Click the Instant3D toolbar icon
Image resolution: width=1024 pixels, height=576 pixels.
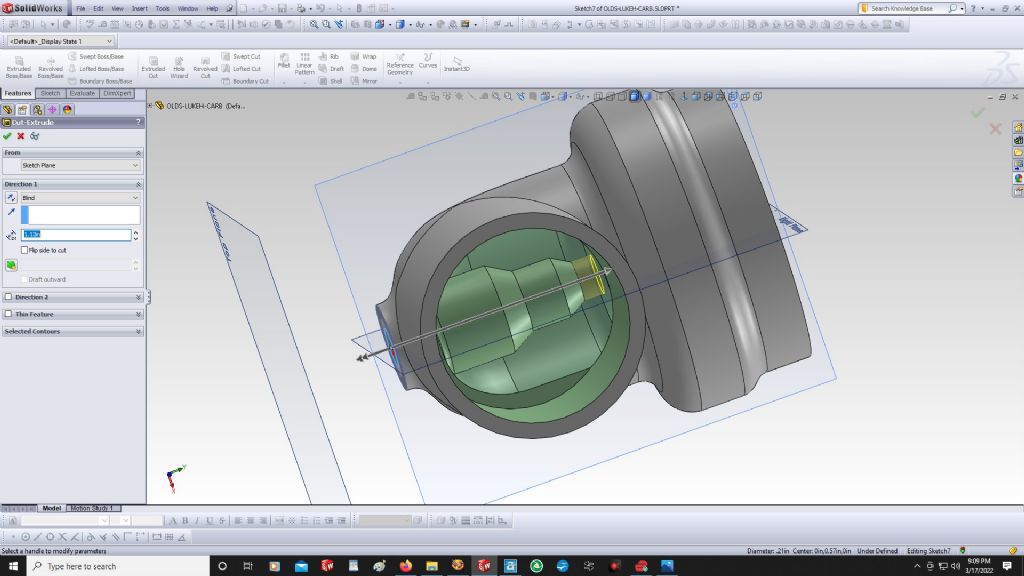(457, 64)
